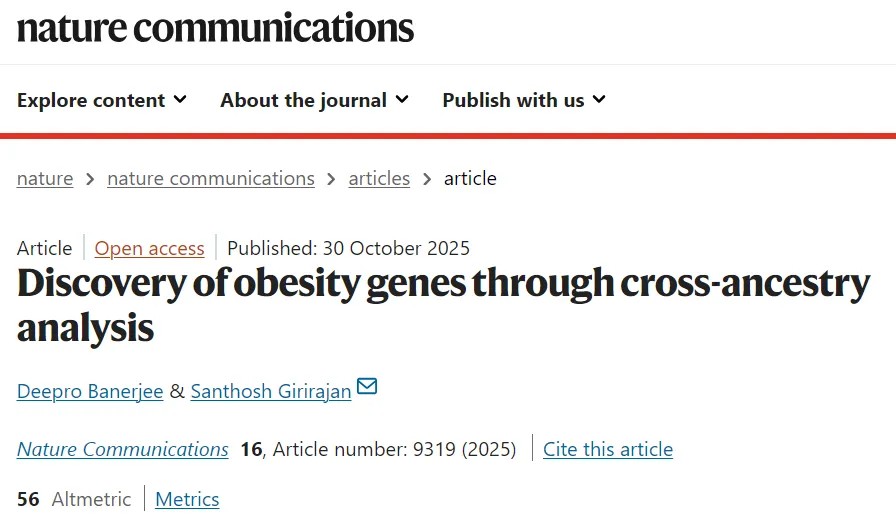
Task: Open the italic Nature Communications journal link
Action: pos(123,449)
